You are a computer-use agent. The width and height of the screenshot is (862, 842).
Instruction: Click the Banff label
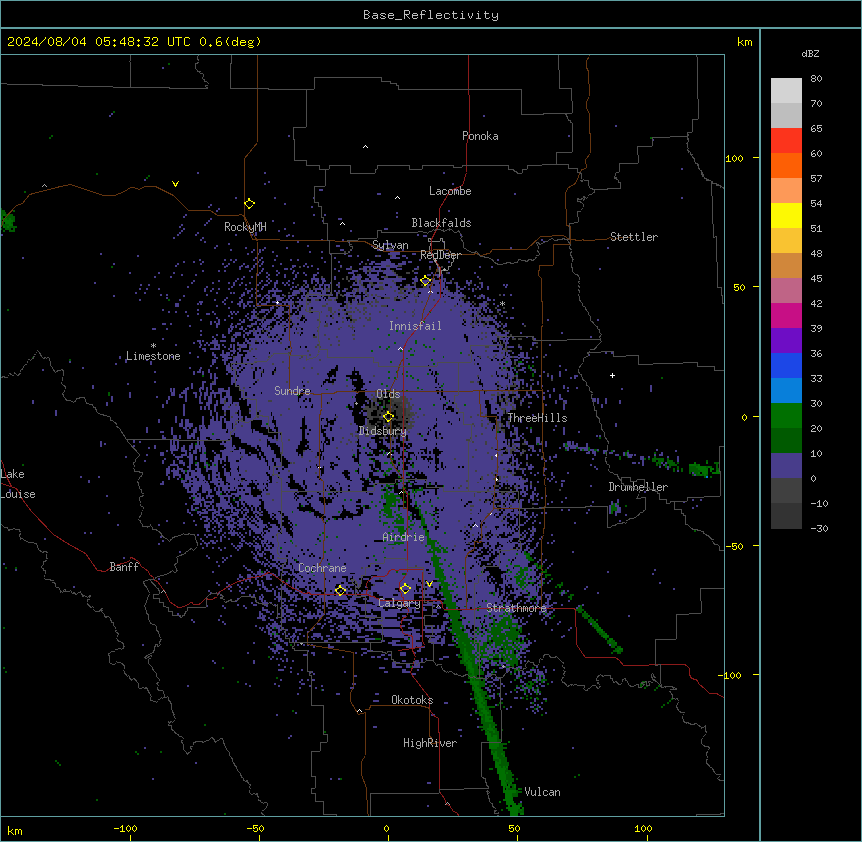[124, 567]
